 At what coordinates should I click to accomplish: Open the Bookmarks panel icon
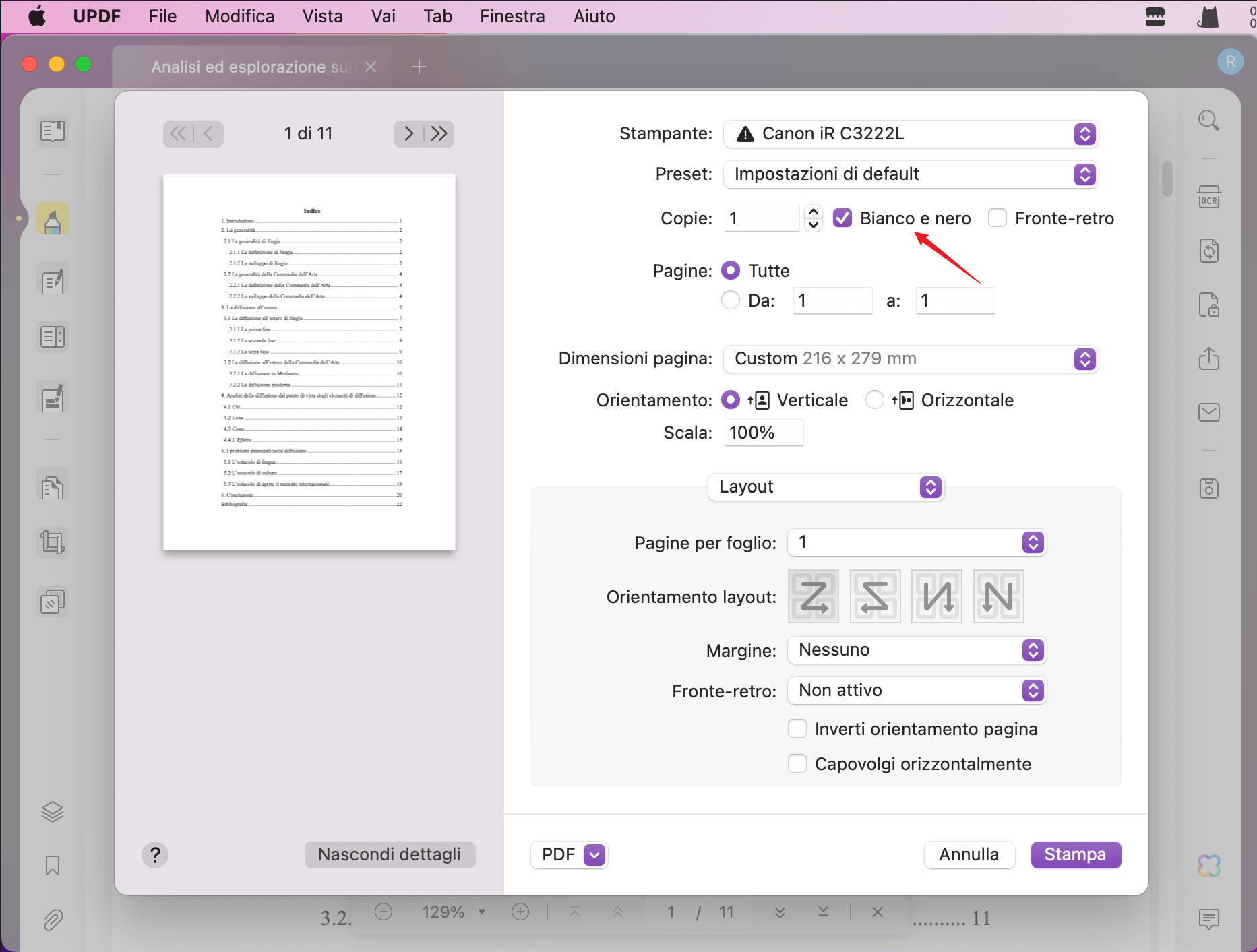53,865
